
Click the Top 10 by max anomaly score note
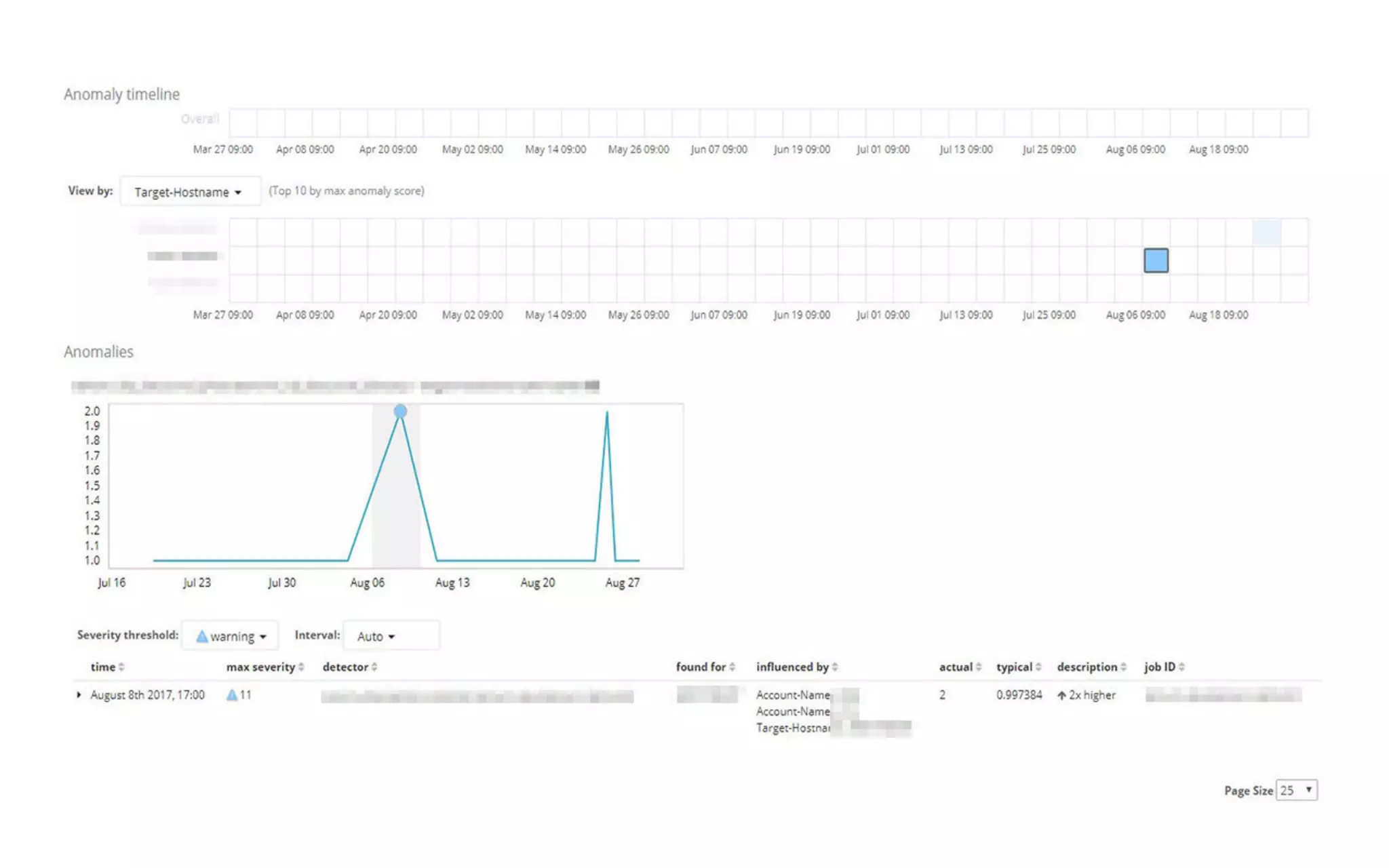point(347,191)
